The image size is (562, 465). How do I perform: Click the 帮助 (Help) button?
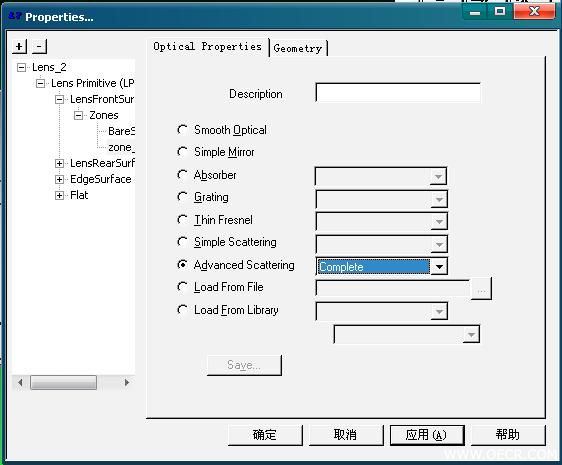[508, 435]
